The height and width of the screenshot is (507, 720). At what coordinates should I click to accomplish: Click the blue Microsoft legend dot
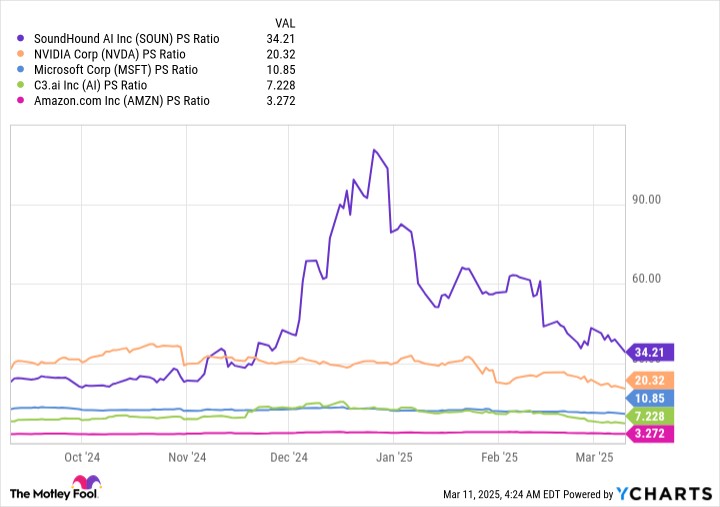click(x=20, y=69)
